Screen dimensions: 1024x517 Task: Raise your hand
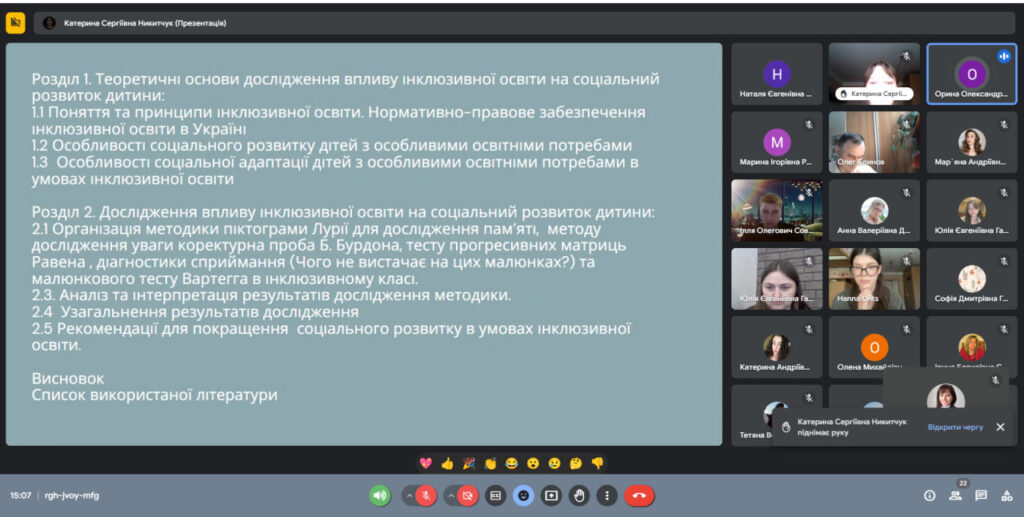click(x=579, y=495)
